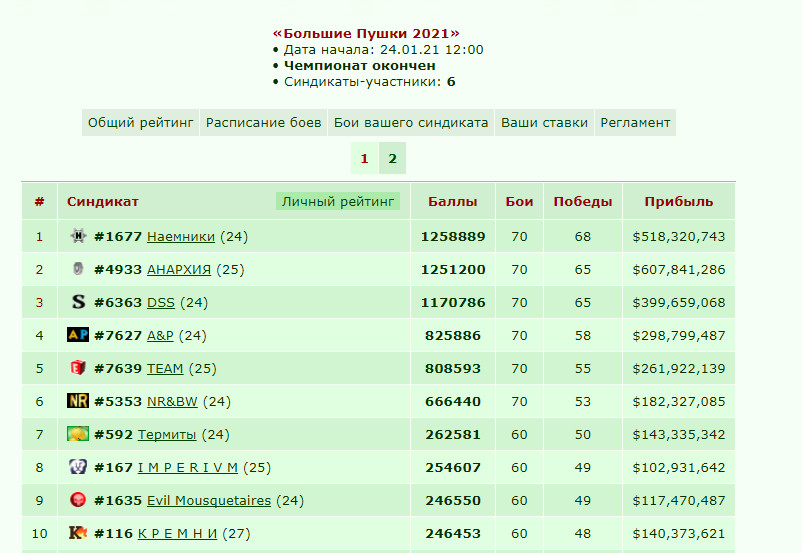Click the wins value 58 in A&P row
The width and height of the screenshot is (802, 553).
click(583, 336)
